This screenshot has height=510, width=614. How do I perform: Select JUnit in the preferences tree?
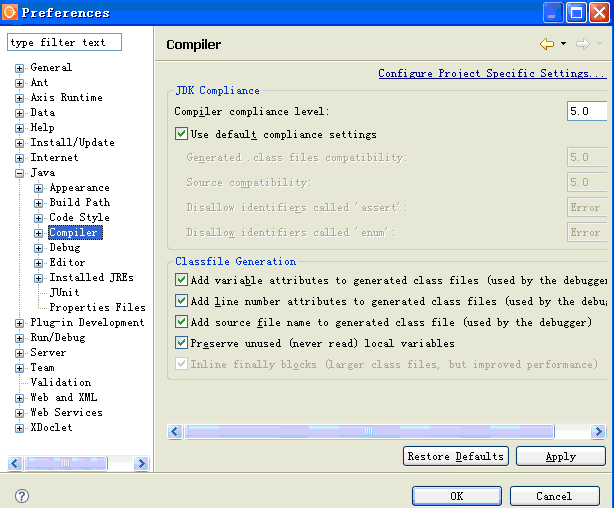pyautogui.click(x=65, y=292)
